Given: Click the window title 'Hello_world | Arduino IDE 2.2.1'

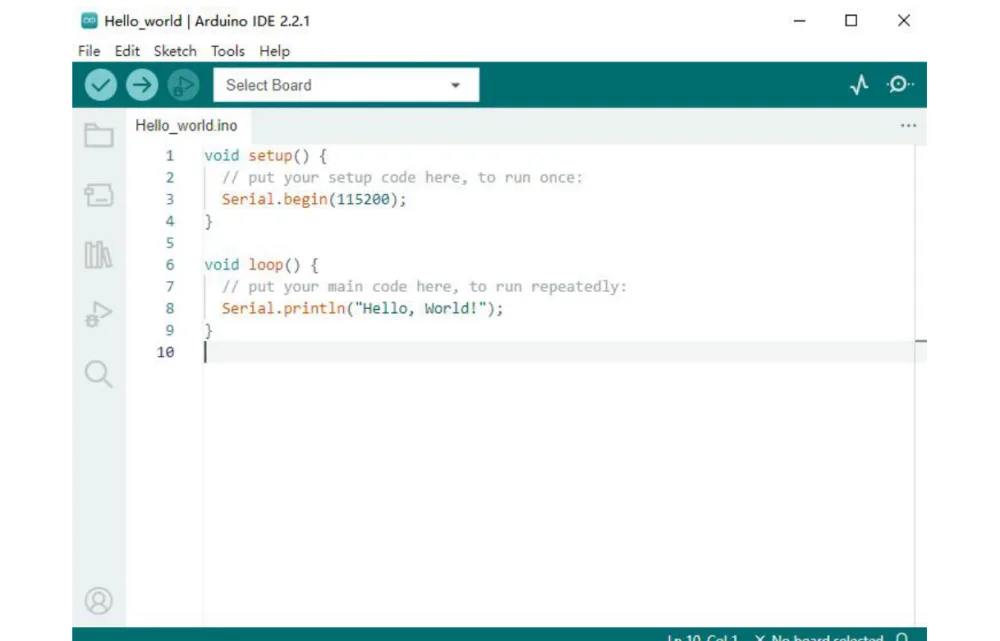Looking at the screenshot, I should point(207,21).
